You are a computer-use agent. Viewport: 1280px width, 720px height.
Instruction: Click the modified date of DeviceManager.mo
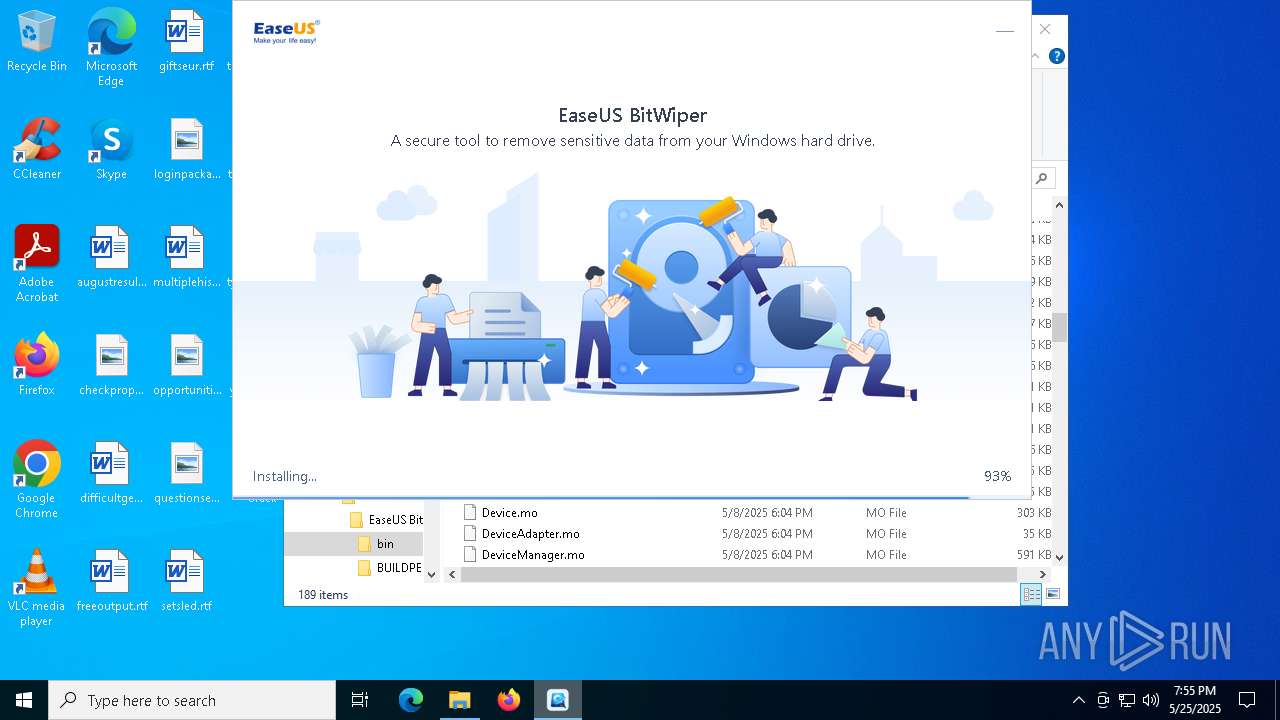tap(767, 554)
